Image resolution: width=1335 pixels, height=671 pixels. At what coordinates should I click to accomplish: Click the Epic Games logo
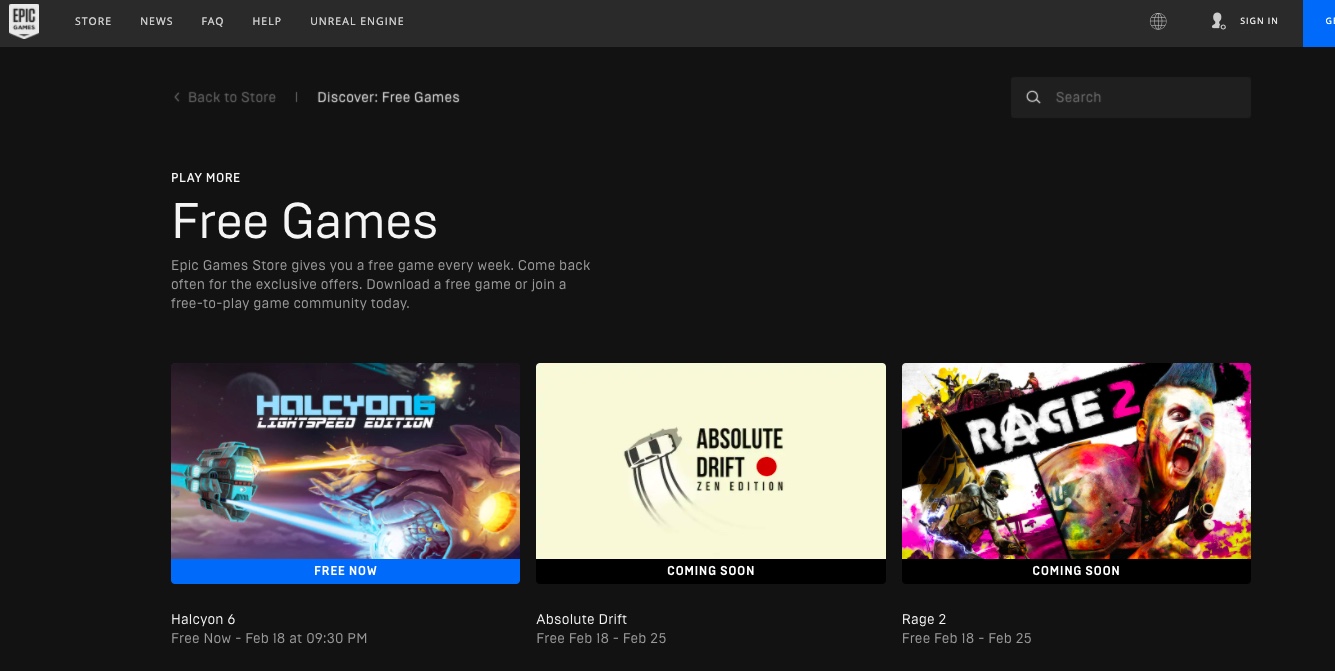[24, 21]
